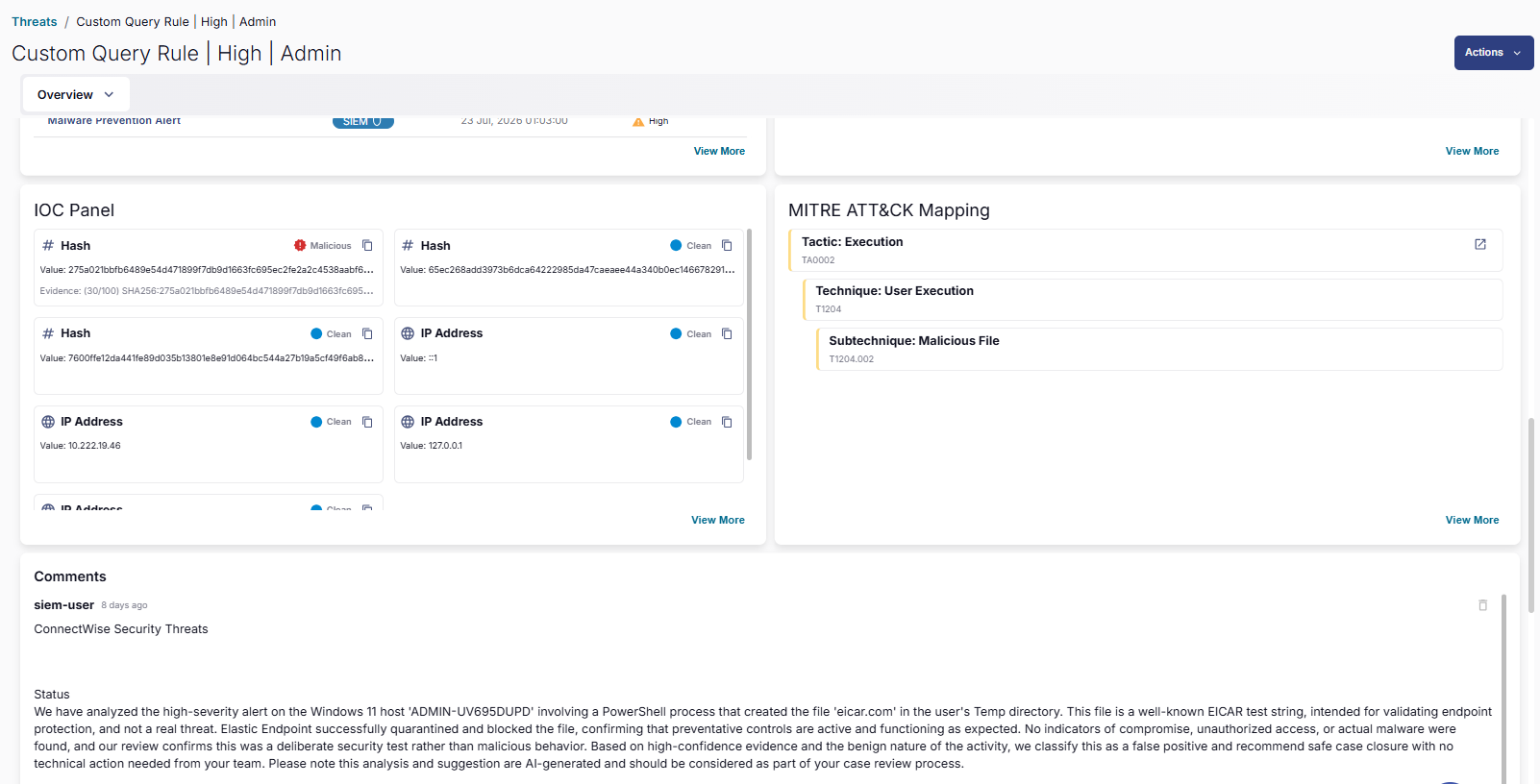Viewport: 1540px width, 784px height.
Task: Click the TA0002 tactic ID
Action: click(x=818, y=260)
